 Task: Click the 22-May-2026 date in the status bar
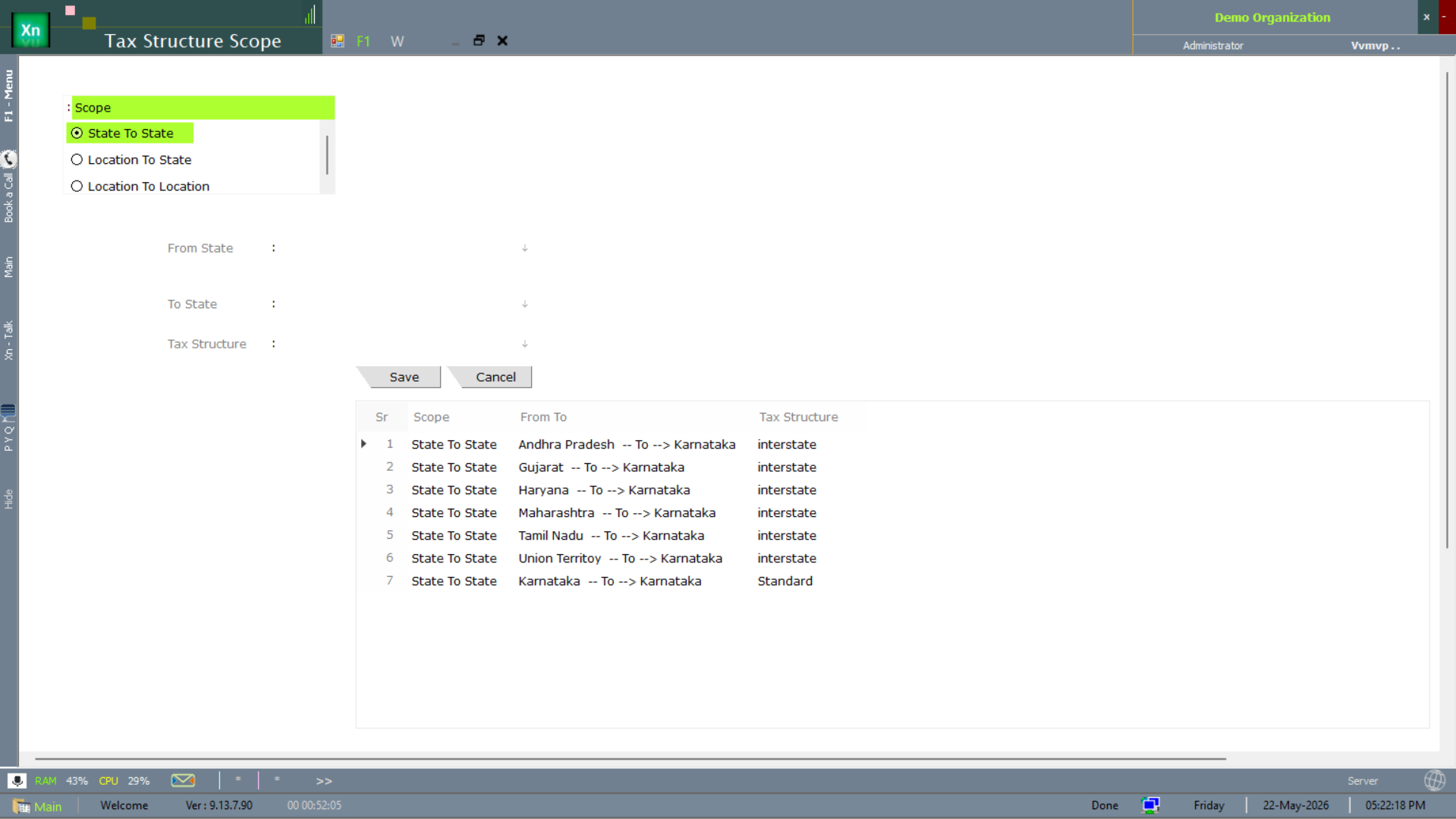coord(1295,805)
